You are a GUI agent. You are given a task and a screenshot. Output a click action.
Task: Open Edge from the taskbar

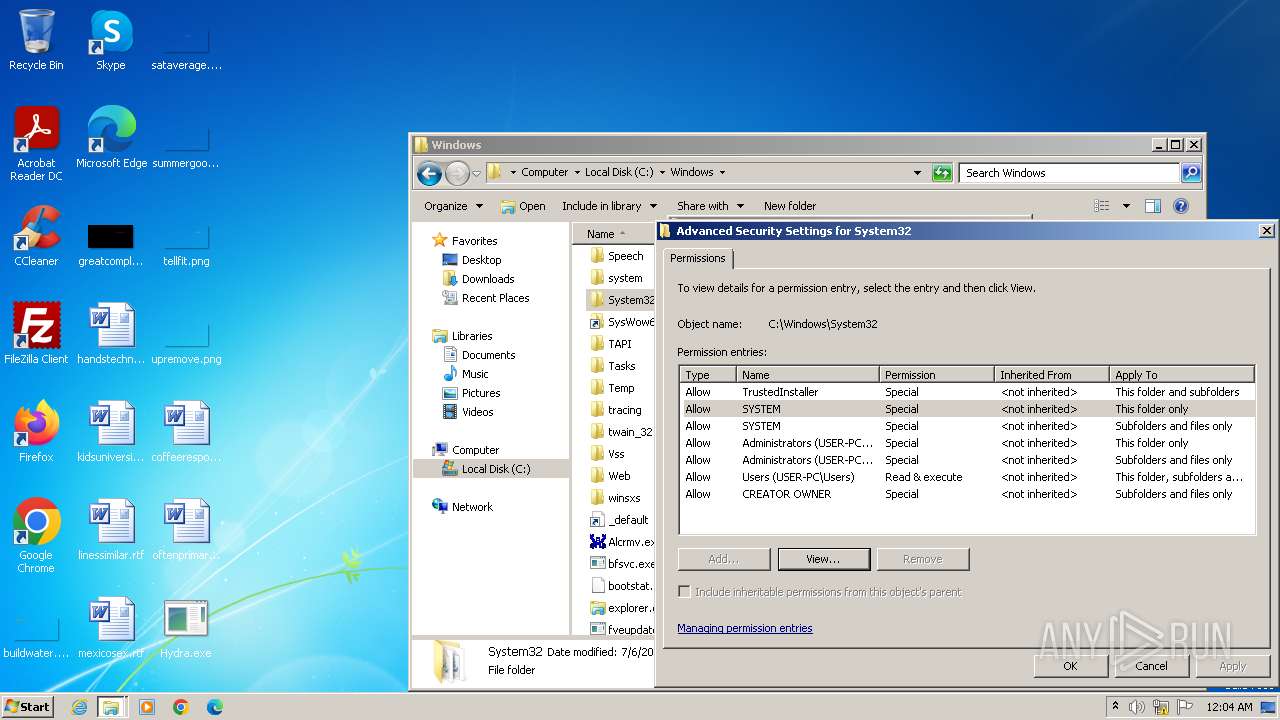point(214,707)
